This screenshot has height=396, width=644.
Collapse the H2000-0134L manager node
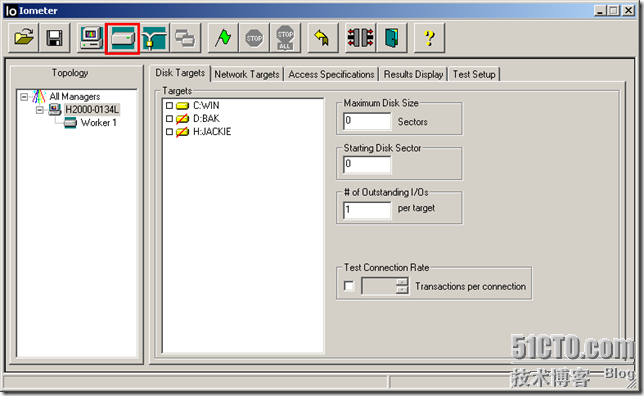(x=39, y=110)
